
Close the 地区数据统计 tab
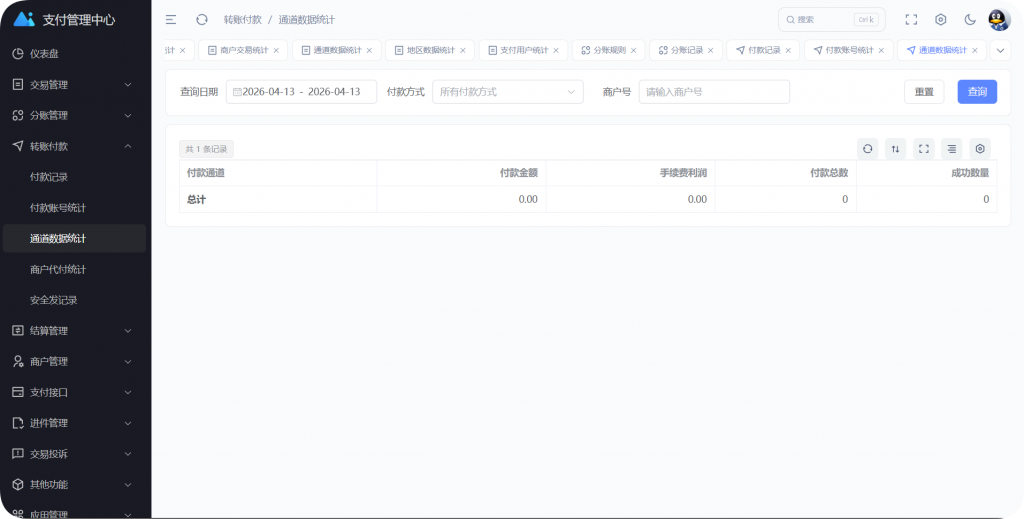(x=463, y=50)
